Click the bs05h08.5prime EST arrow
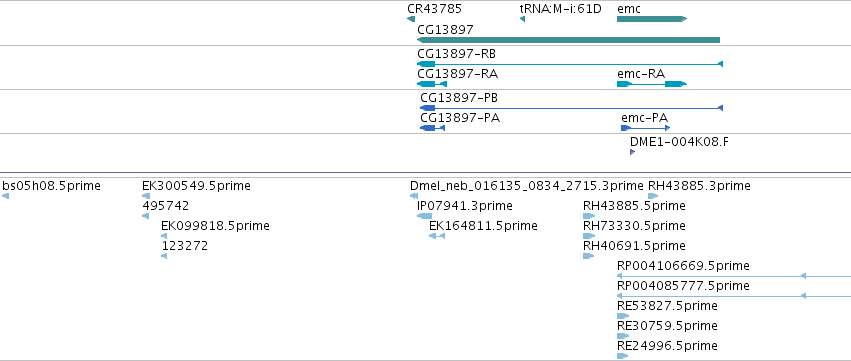Screen dimensions: 851x361 [x=5, y=196]
